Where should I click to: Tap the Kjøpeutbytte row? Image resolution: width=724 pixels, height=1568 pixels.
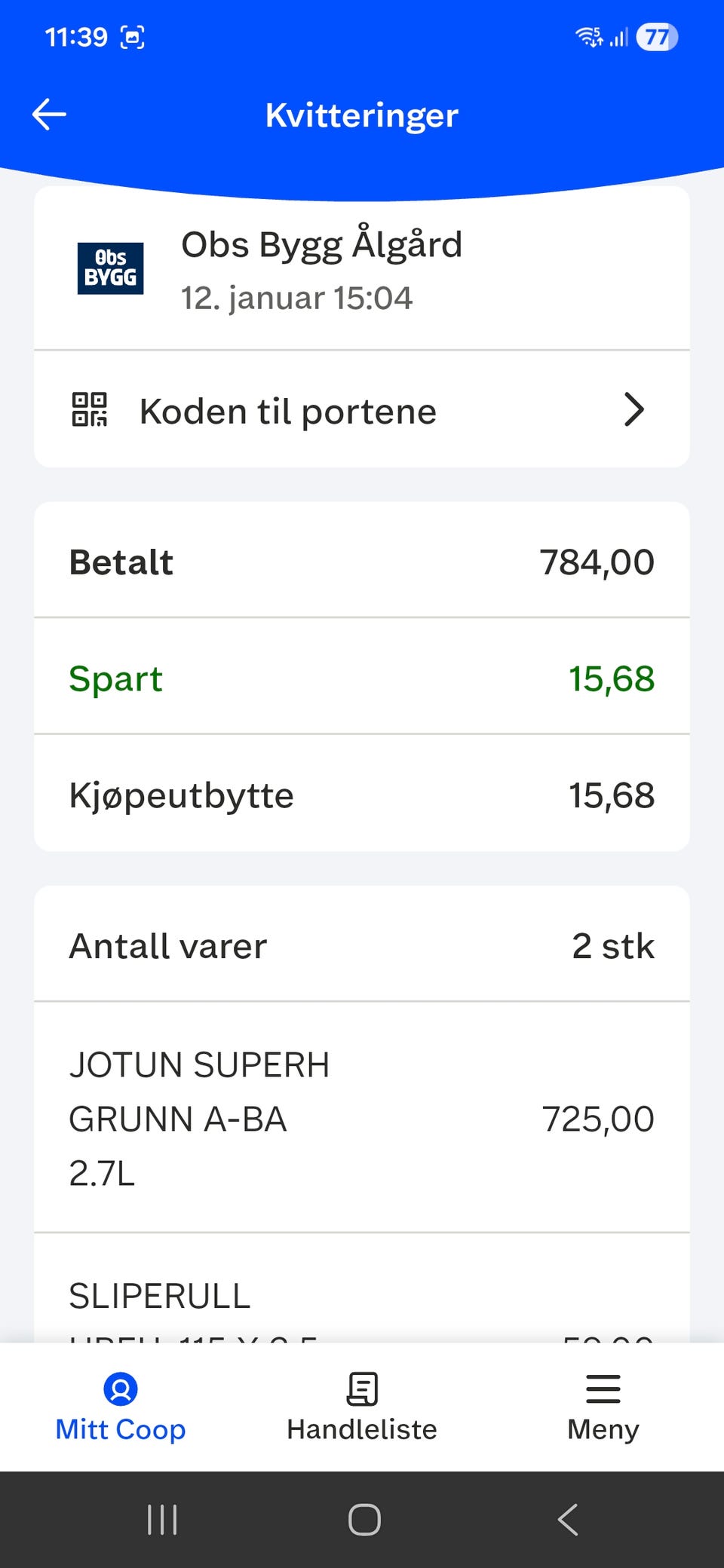362,795
